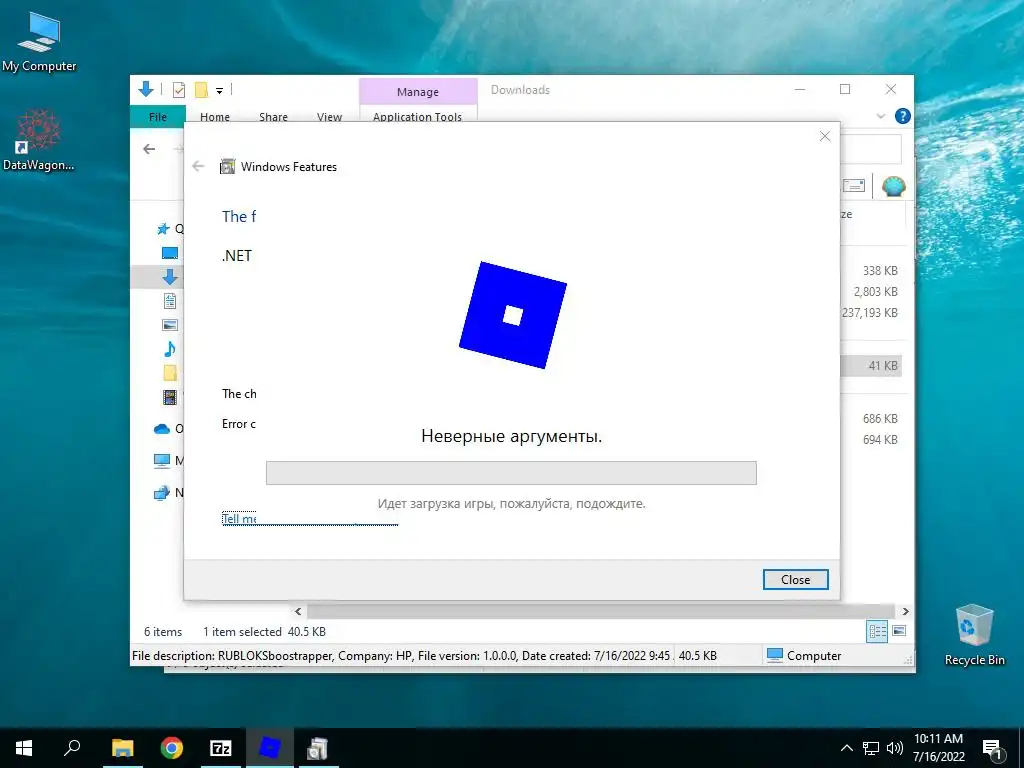The height and width of the screenshot is (768, 1024).
Task: Click Computer in status bar
Action: (x=804, y=656)
